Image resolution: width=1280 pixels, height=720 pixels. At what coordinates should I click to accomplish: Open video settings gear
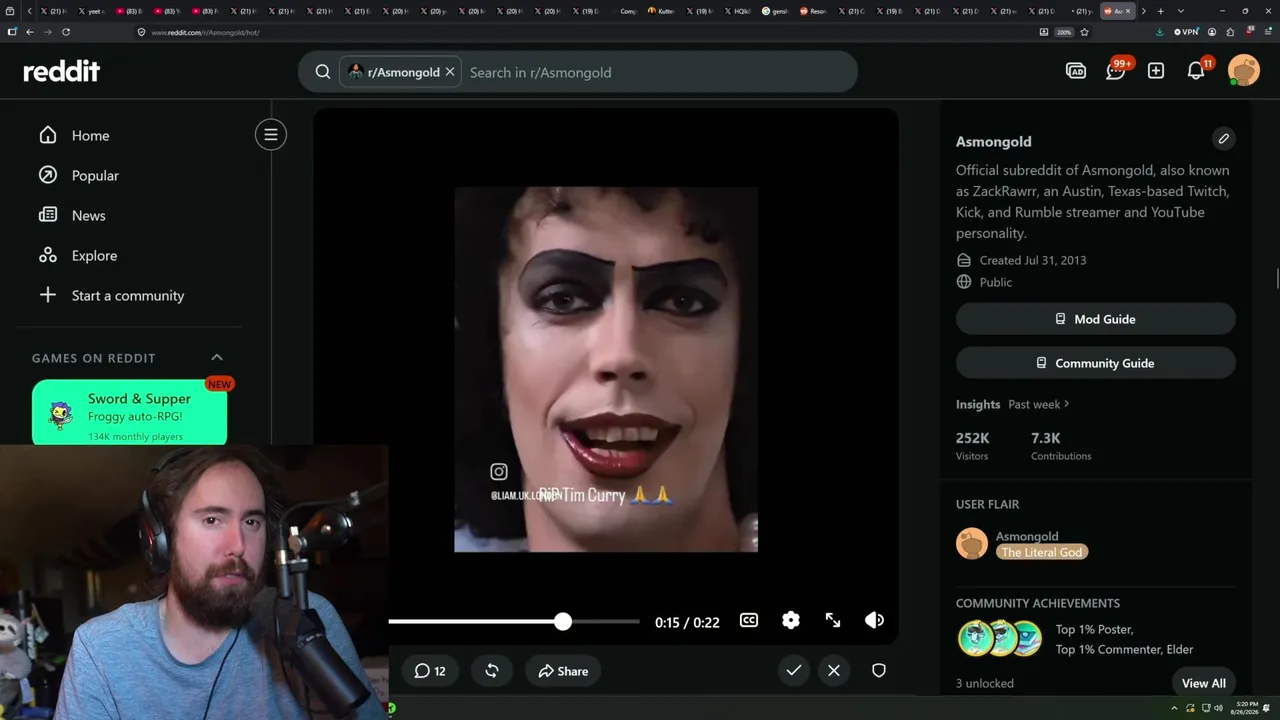tap(791, 621)
